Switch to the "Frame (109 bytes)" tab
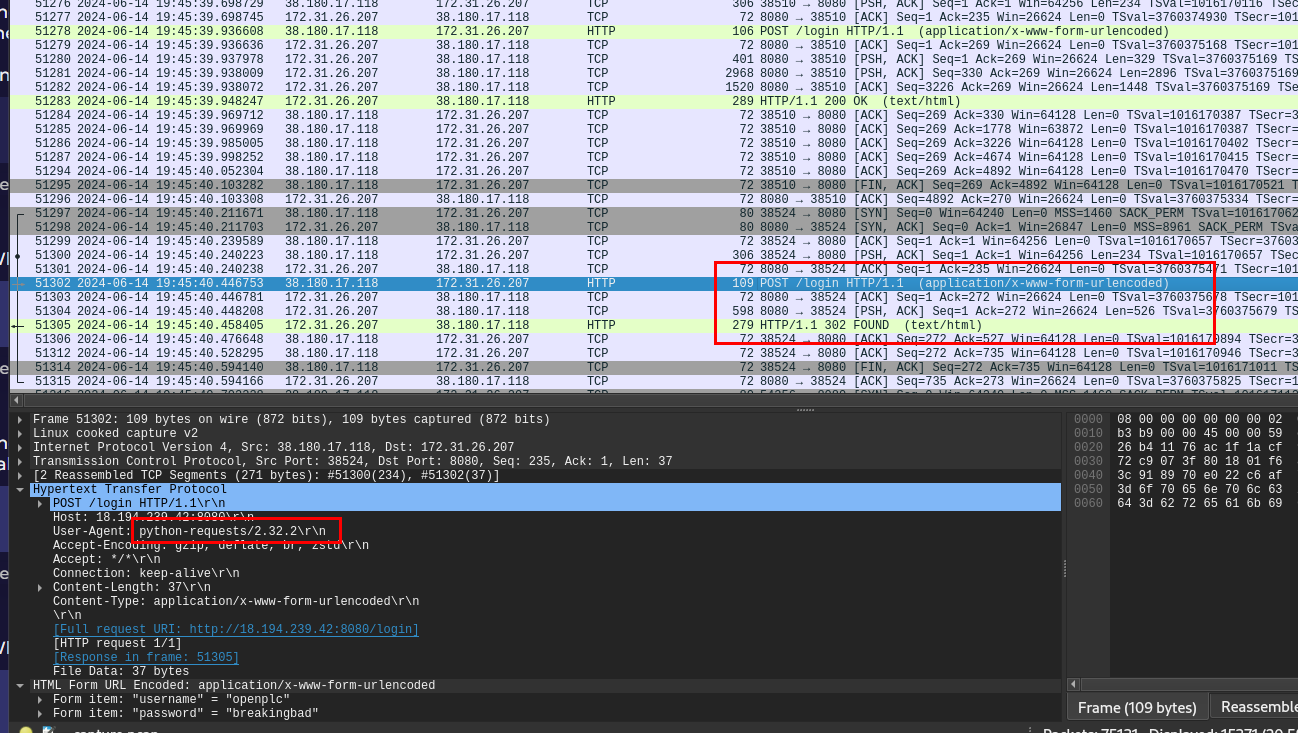This screenshot has height=733, width=1298. pyautogui.click(x=1137, y=706)
